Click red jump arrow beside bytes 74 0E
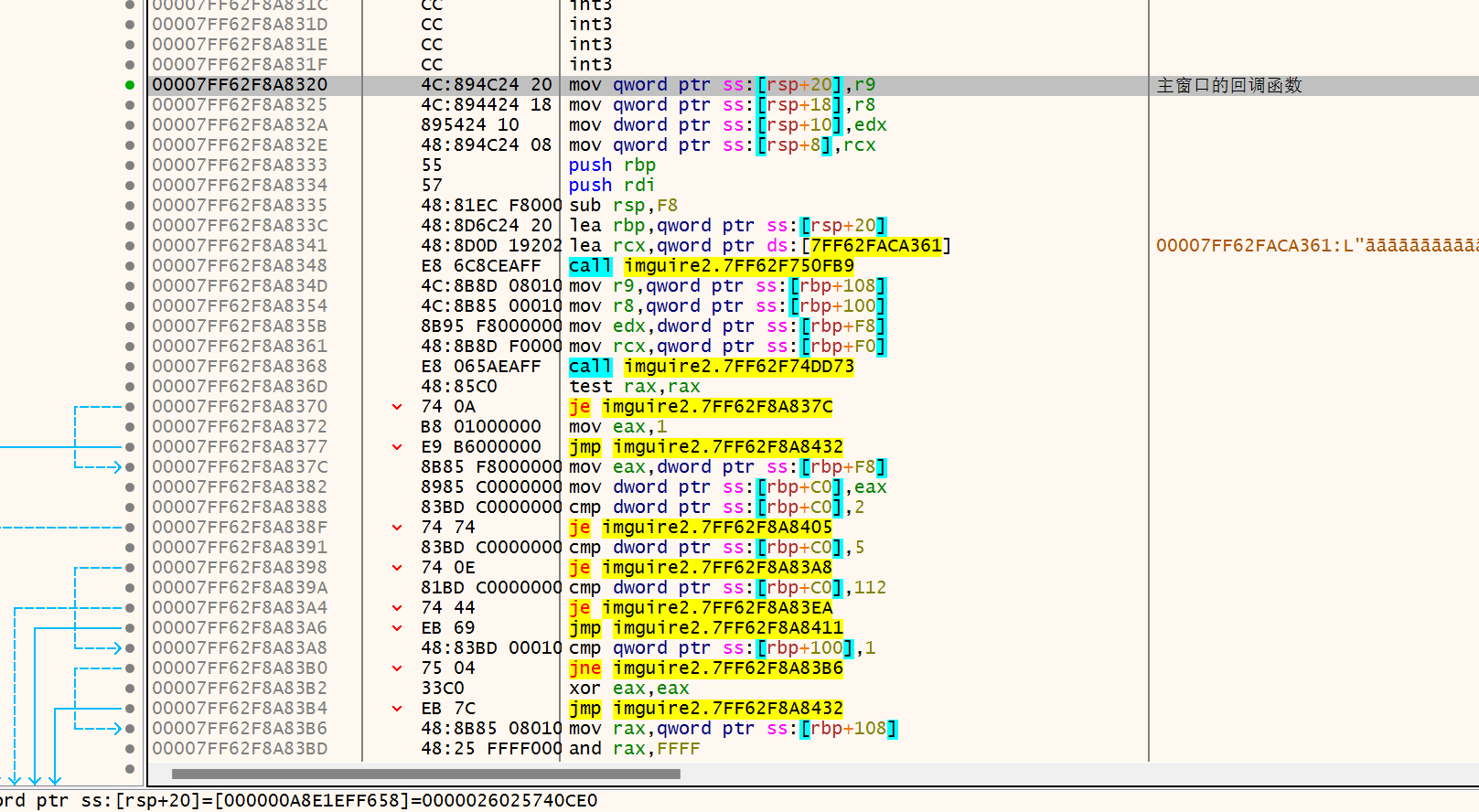Viewport: 1479px width, 812px height. point(397,568)
